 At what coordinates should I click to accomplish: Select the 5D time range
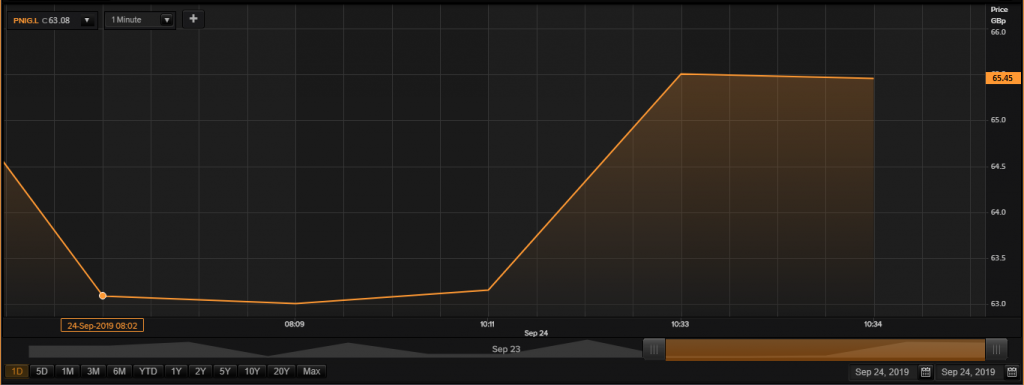coord(42,372)
